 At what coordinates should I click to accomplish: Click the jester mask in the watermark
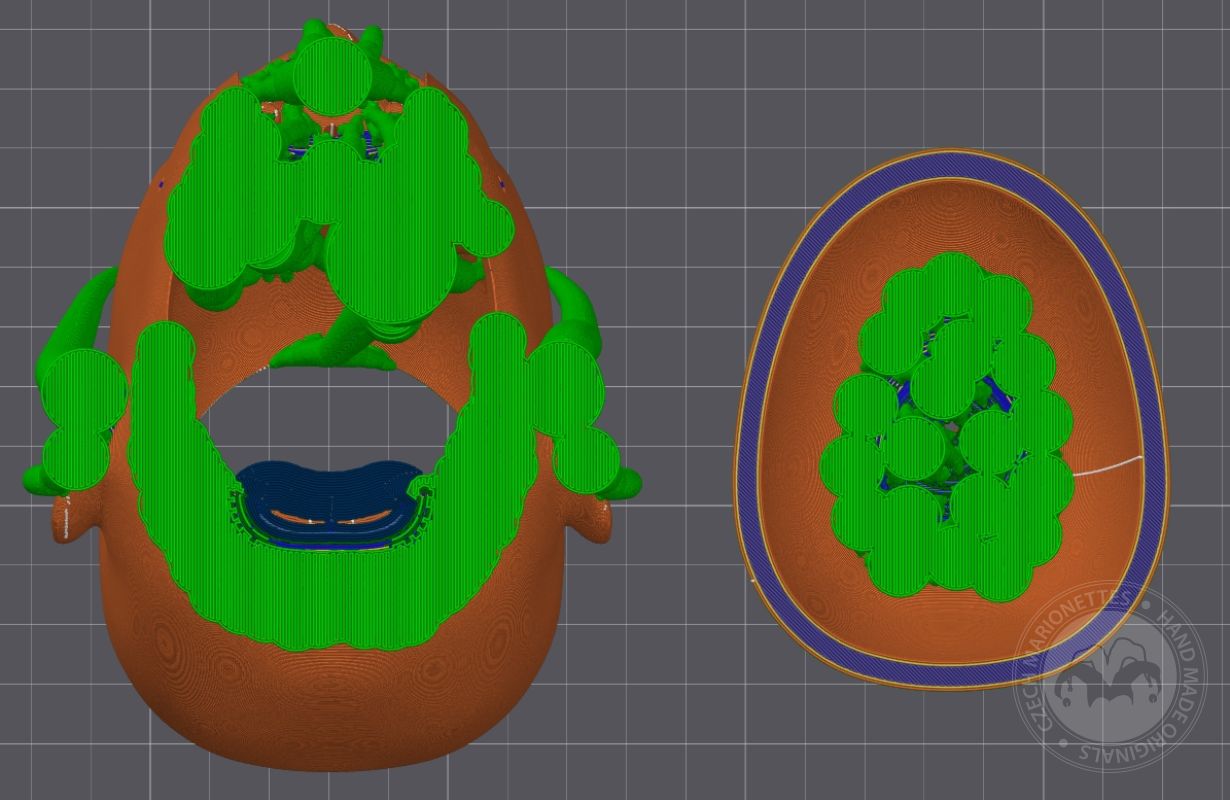point(1098,692)
